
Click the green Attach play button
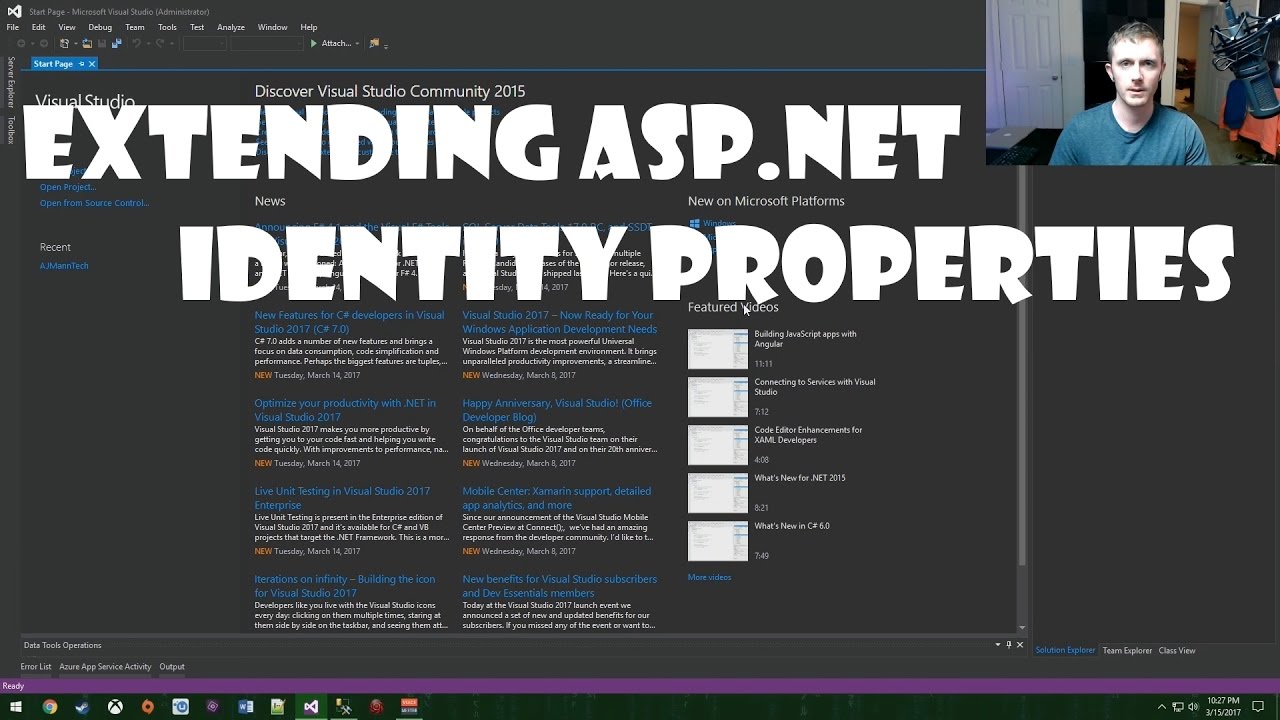coord(313,43)
